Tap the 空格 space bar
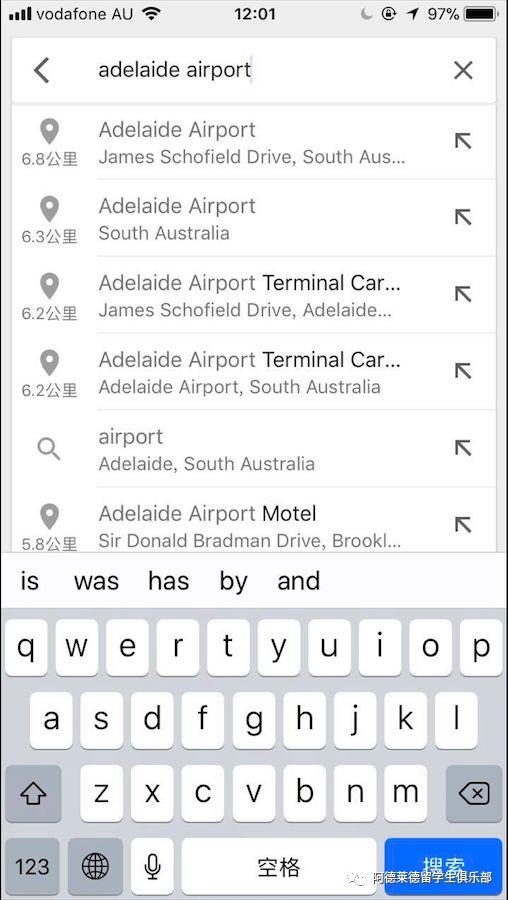The width and height of the screenshot is (508, 900). (279, 866)
